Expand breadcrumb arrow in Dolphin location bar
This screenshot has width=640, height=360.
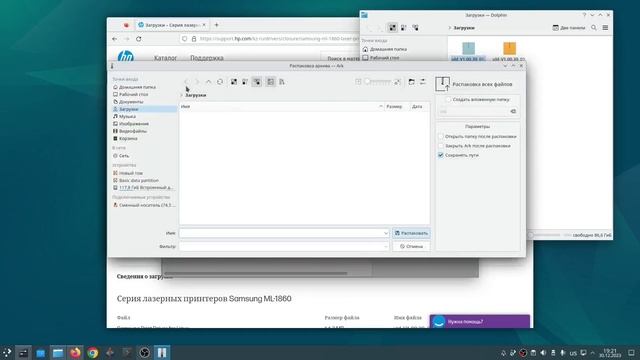pos(450,28)
